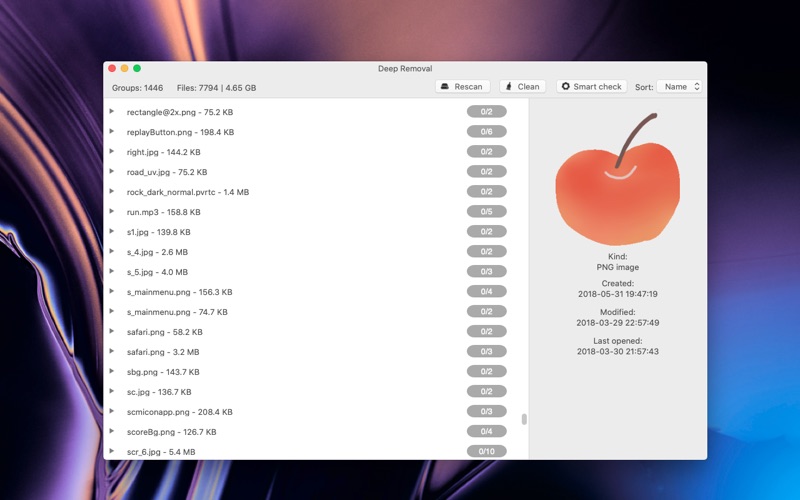The width and height of the screenshot is (800, 500).
Task: Expand the replayButton.png group
Action: point(112,131)
